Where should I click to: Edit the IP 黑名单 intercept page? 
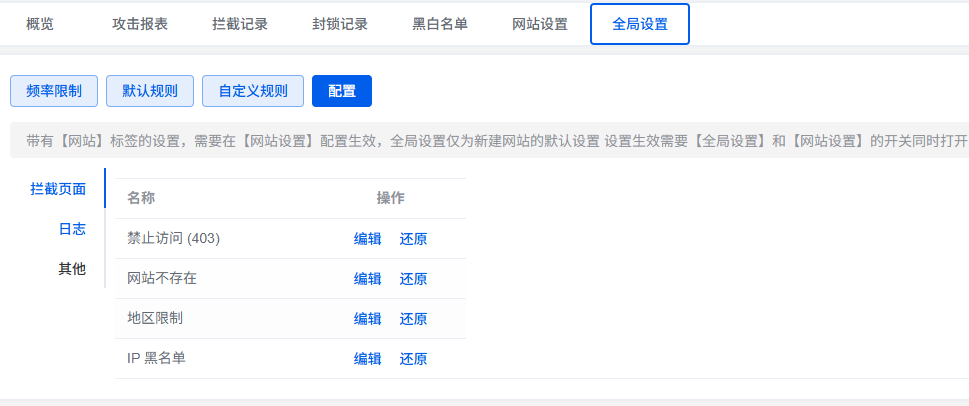367,359
